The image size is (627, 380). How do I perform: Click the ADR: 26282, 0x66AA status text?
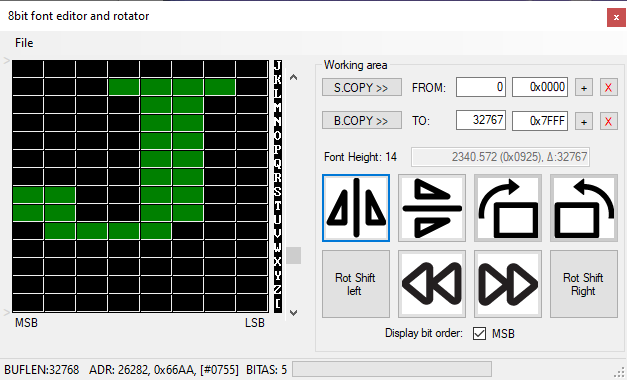(164, 370)
